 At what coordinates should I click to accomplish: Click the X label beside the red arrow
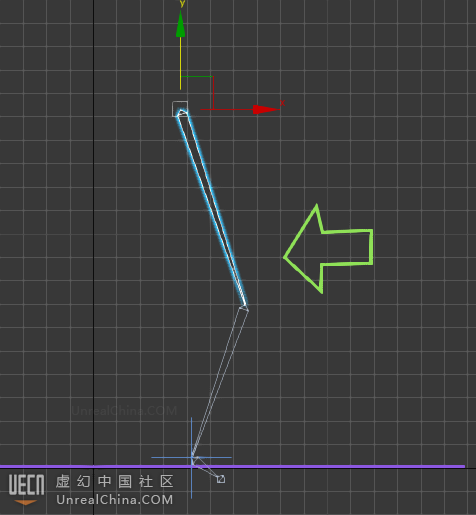pos(283,103)
